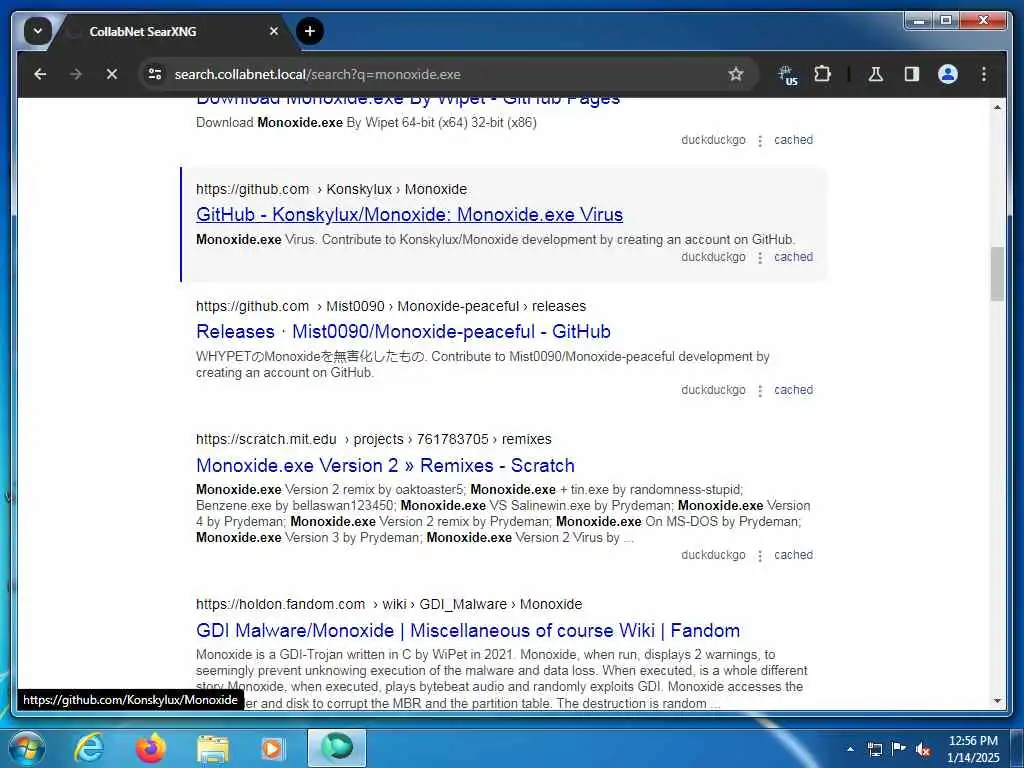1024x768 pixels.
Task: Open a new tab with plus button
Action: 310,31
